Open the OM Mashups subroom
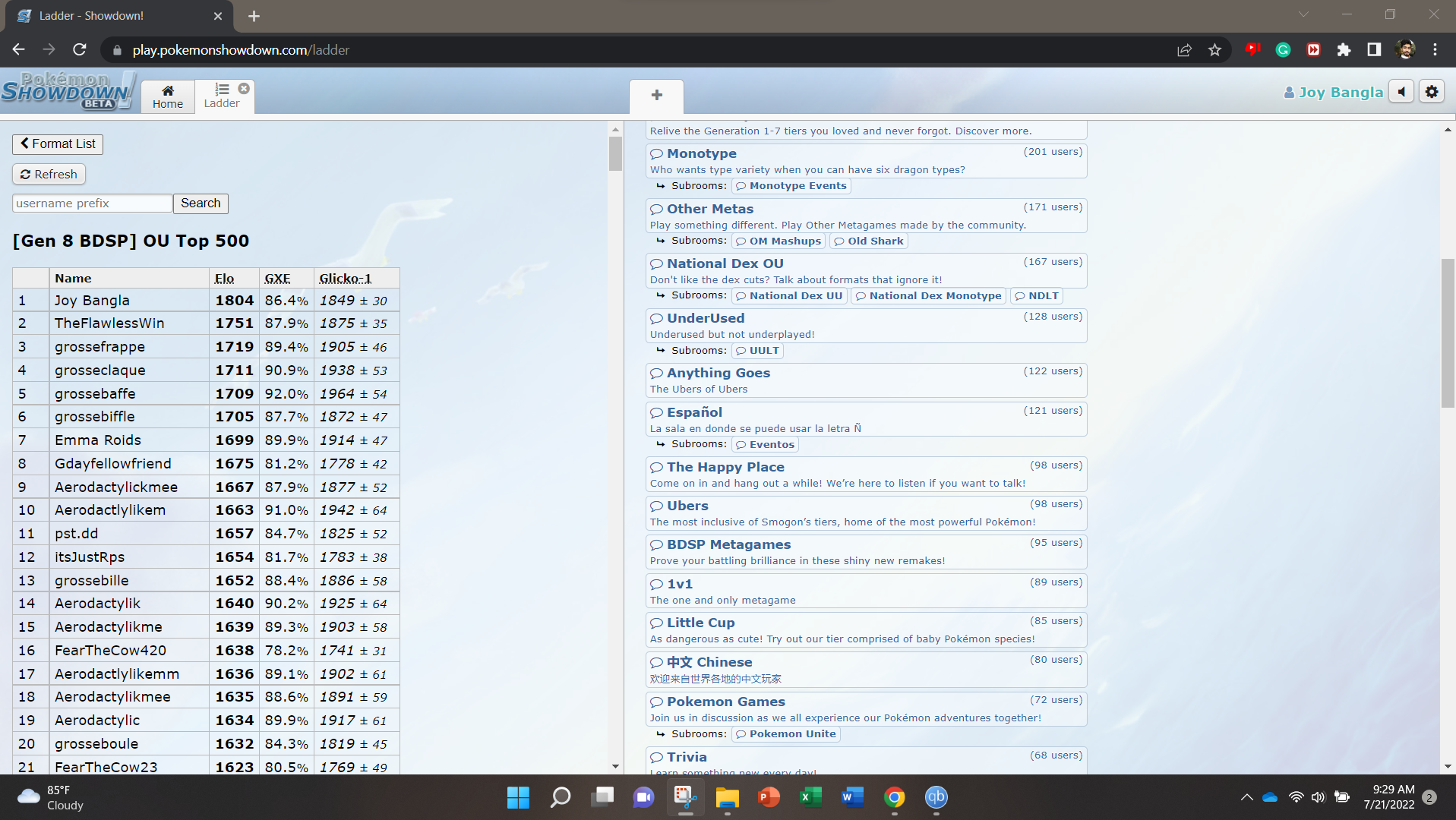 778,241
